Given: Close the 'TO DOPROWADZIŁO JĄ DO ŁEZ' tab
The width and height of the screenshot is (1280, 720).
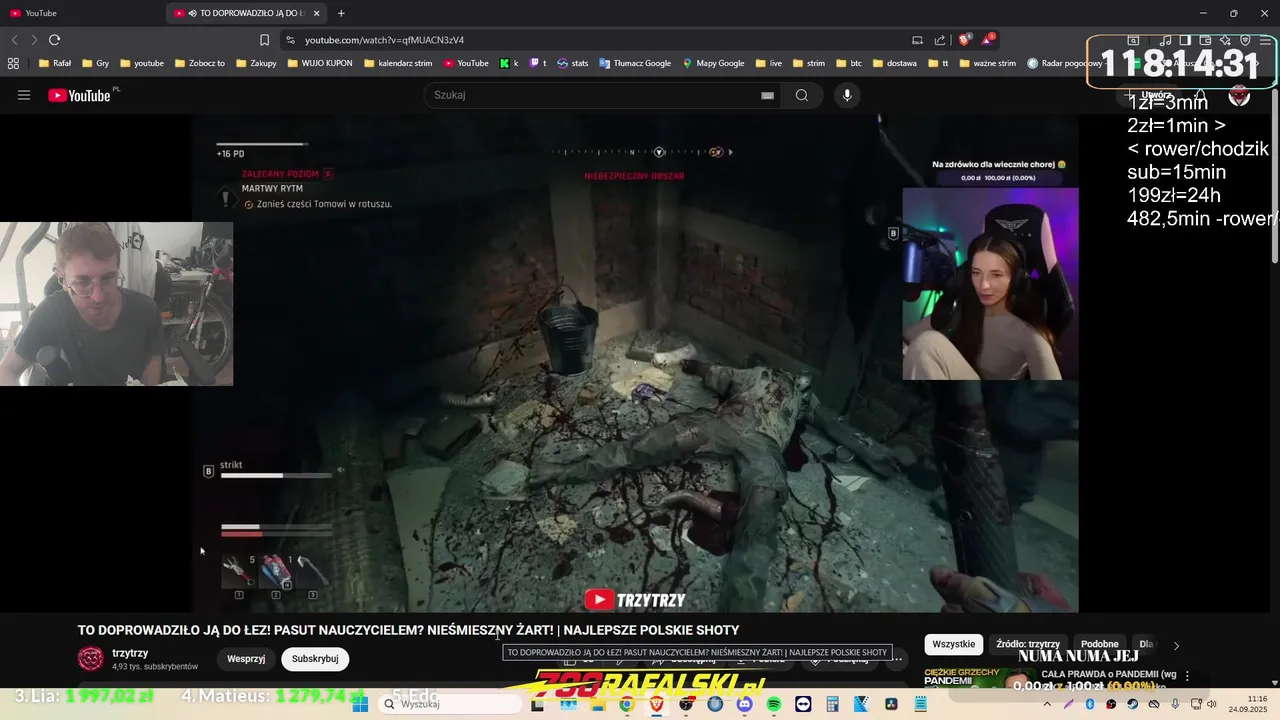Looking at the screenshot, I should pos(317,13).
